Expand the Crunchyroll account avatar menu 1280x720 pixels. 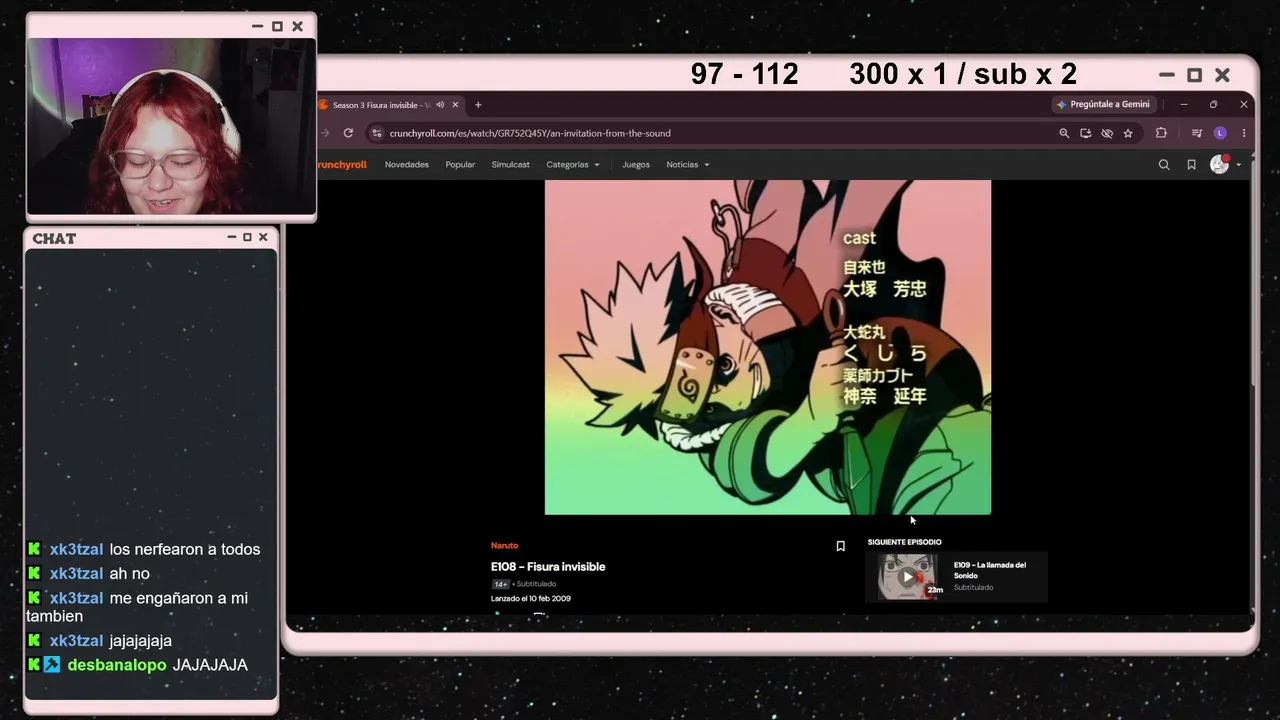click(1224, 164)
